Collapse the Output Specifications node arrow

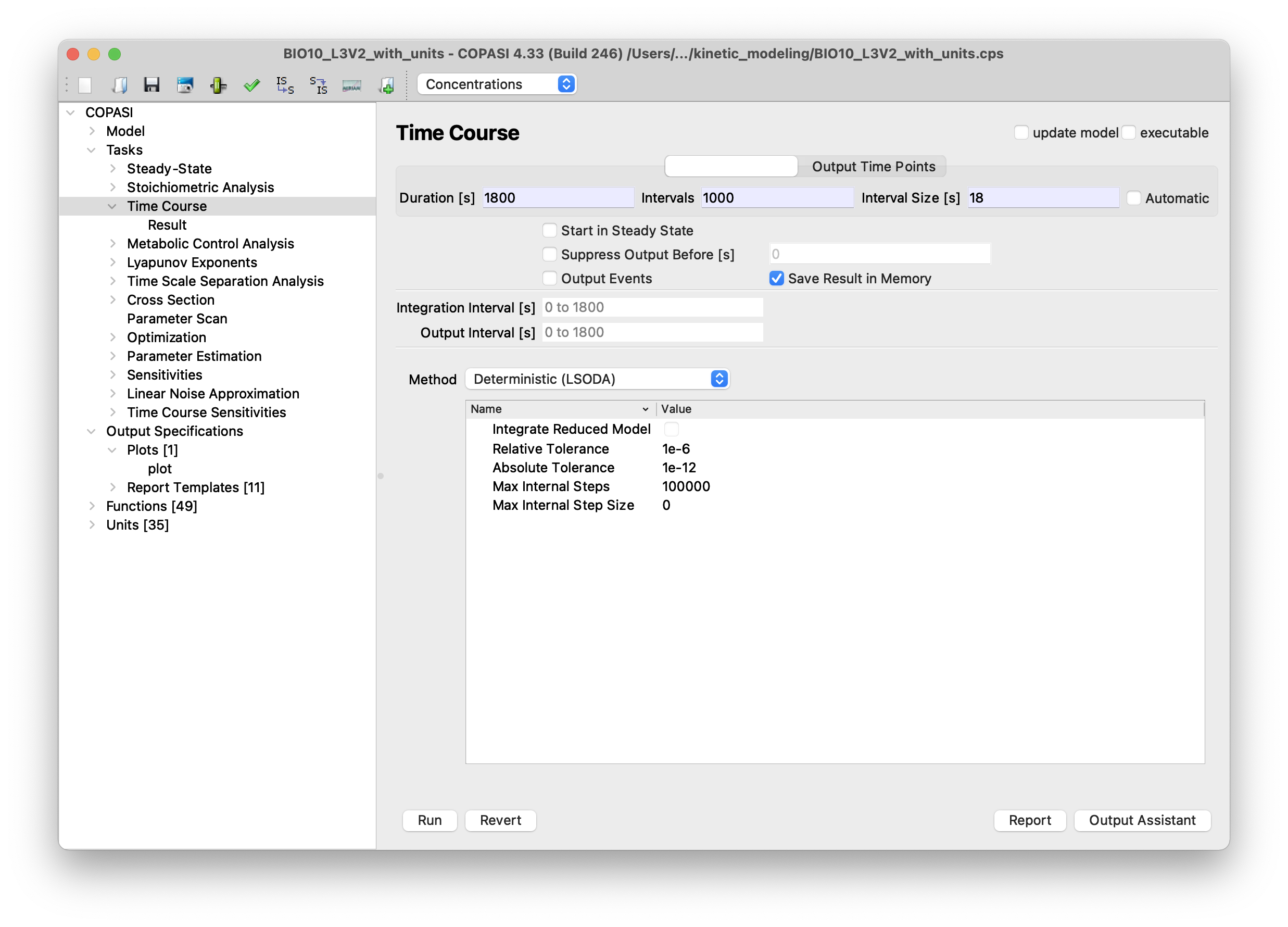pyautogui.click(x=92, y=431)
